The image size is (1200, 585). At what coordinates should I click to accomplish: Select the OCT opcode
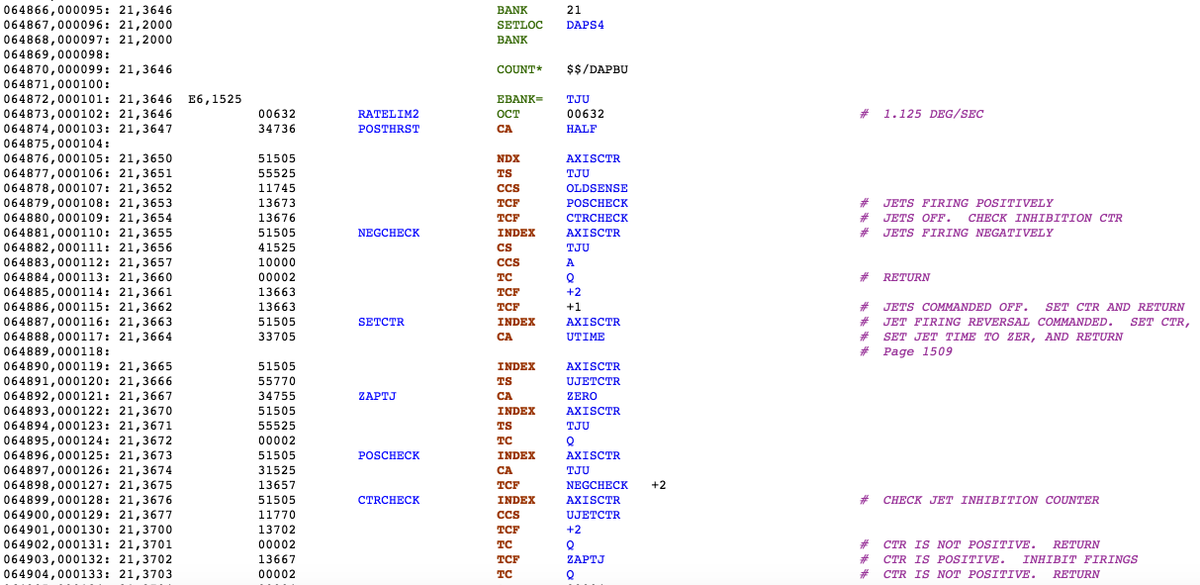[508, 114]
